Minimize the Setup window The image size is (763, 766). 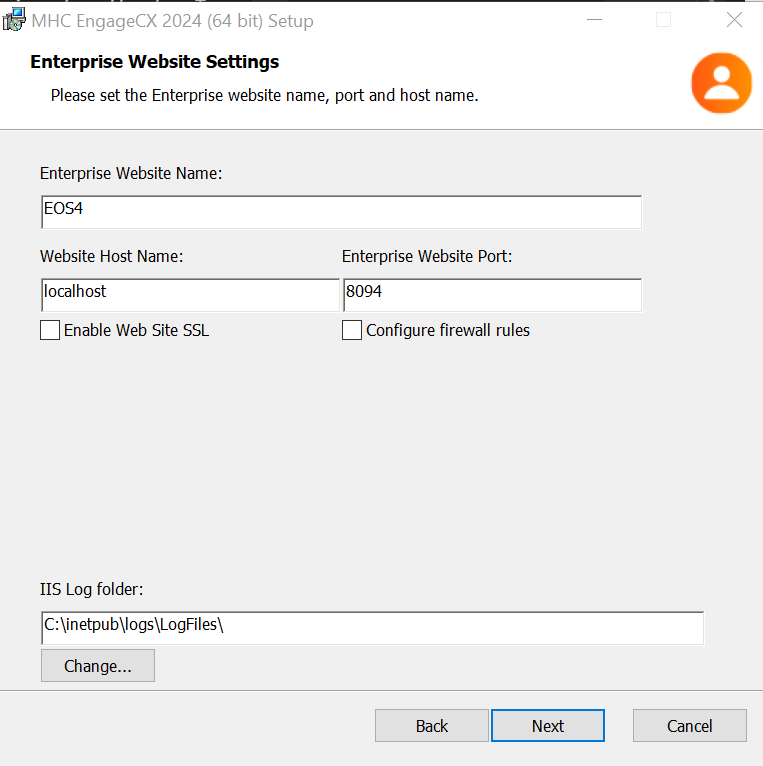[594, 20]
